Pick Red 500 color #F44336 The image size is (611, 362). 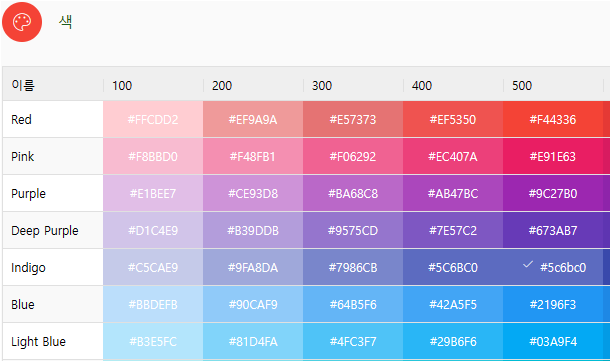[x=553, y=119]
